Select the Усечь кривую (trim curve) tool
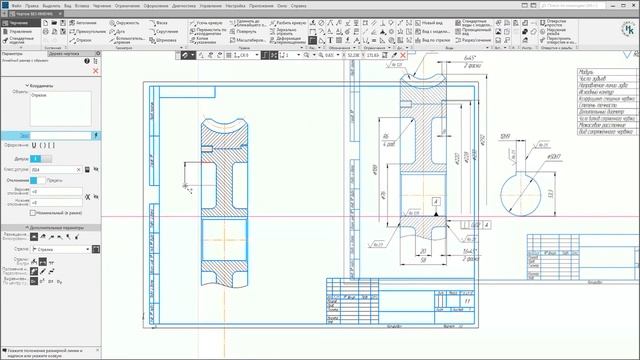 pyautogui.click(x=206, y=23)
